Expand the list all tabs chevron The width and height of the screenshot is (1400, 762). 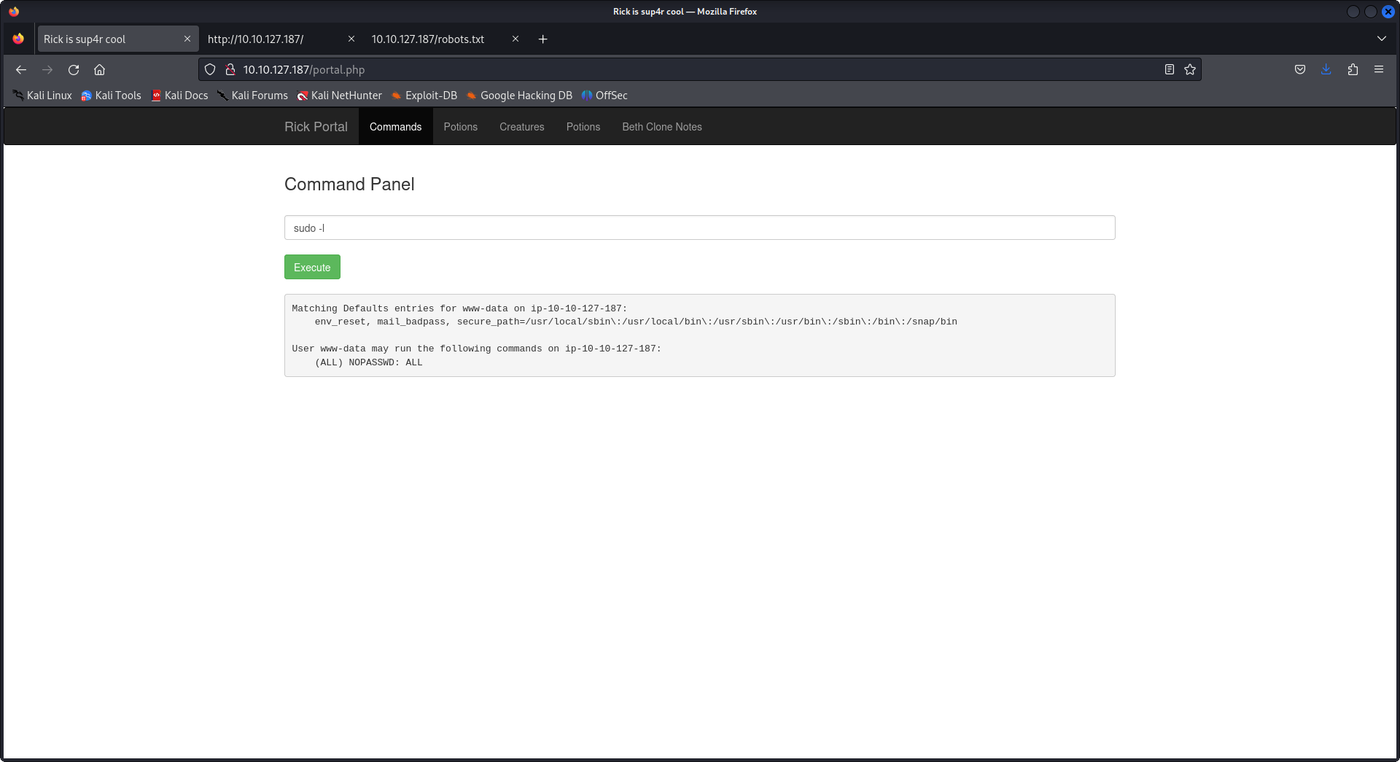pos(1381,39)
